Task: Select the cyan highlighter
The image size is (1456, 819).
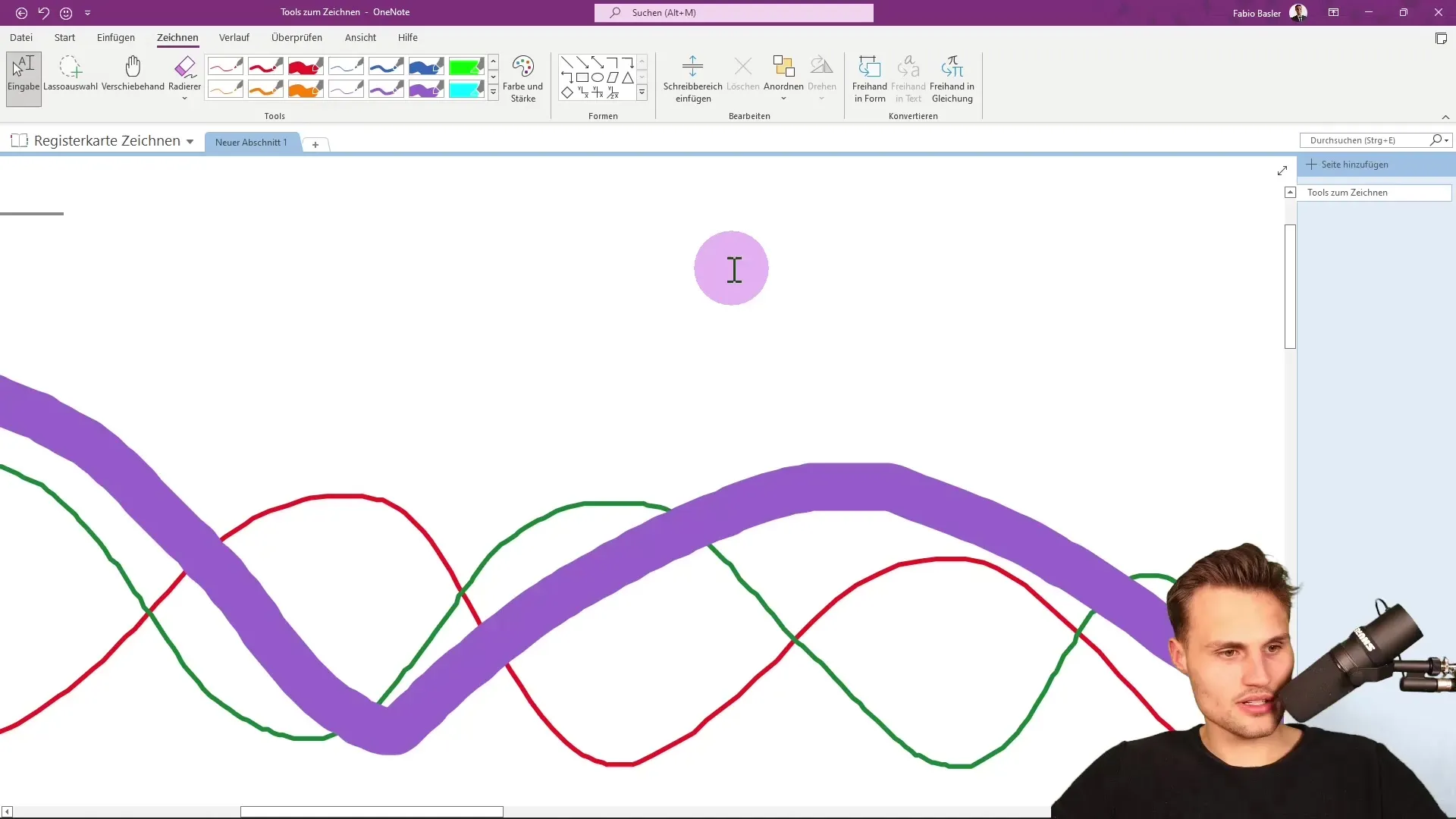Action: [466, 89]
